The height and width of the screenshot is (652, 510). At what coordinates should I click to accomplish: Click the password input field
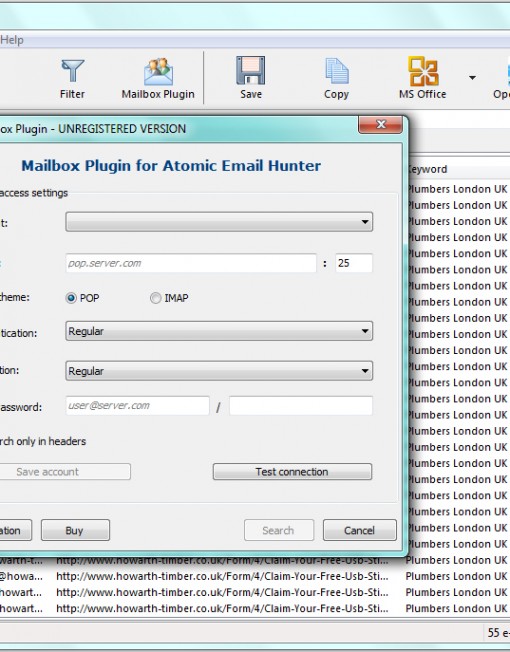pyautogui.click(x=301, y=406)
